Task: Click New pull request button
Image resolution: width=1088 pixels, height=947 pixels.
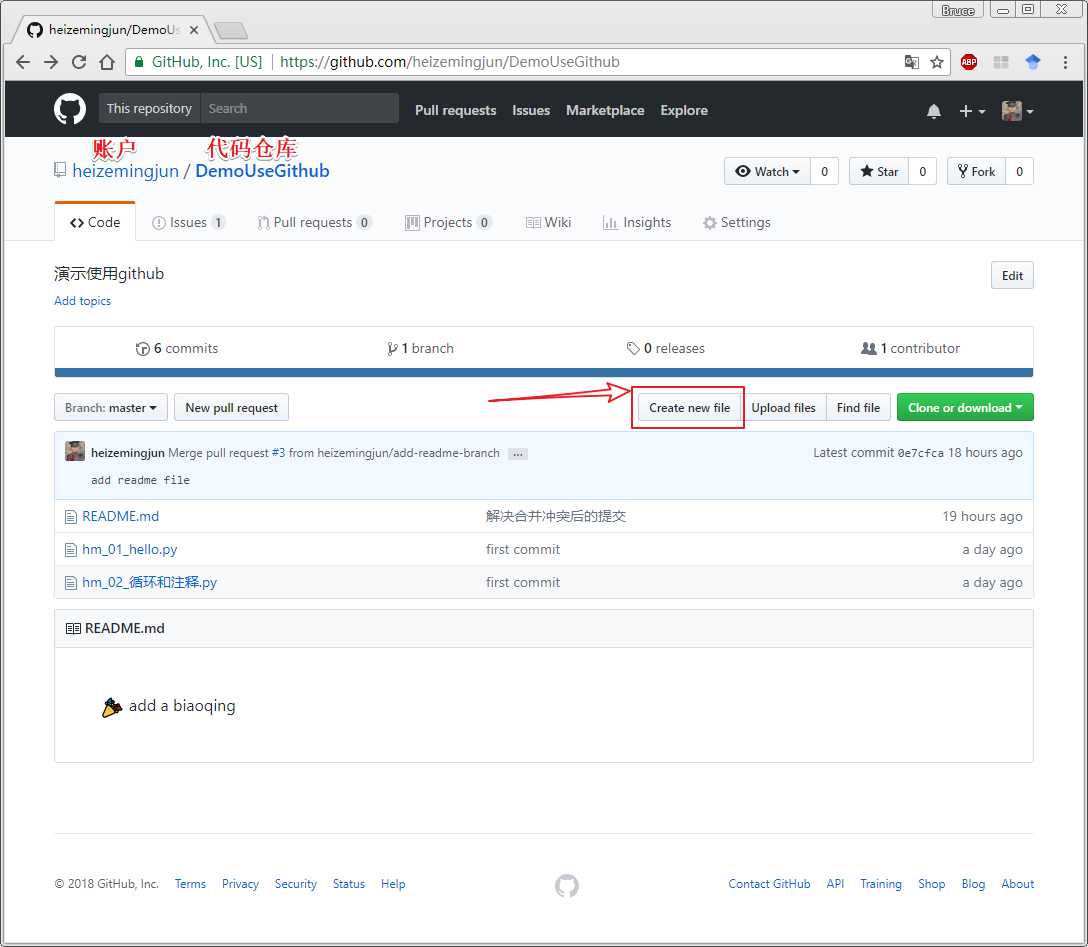Action: pos(232,407)
